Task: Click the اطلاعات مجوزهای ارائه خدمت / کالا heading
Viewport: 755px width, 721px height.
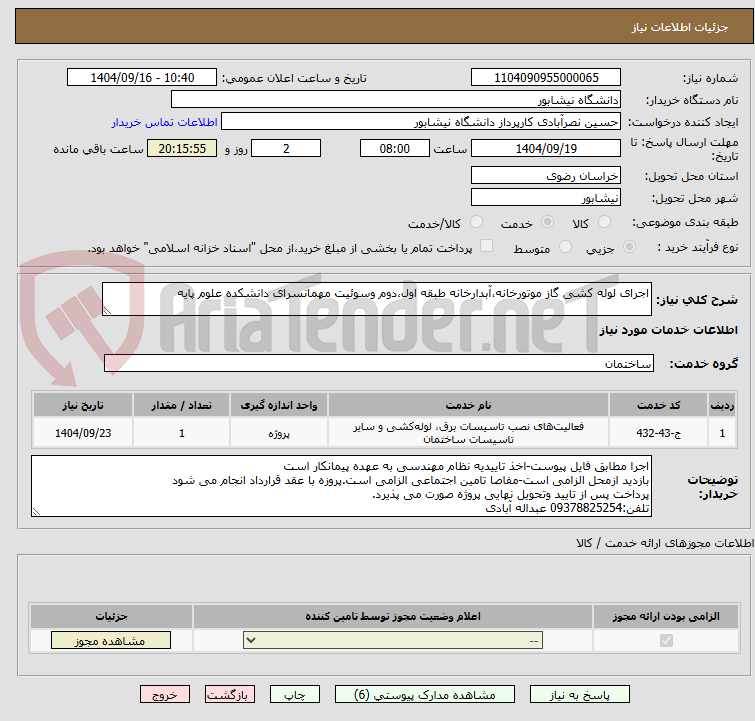Action: point(664,543)
